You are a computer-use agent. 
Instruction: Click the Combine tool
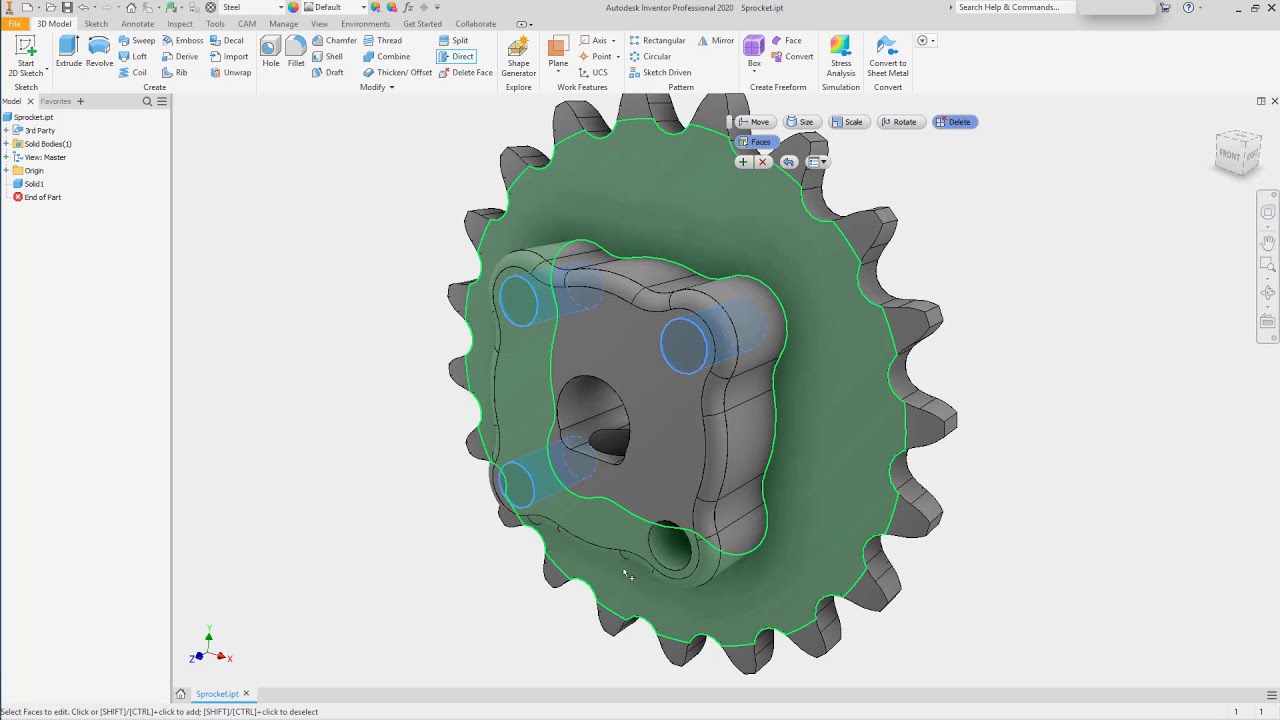point(386,57)
